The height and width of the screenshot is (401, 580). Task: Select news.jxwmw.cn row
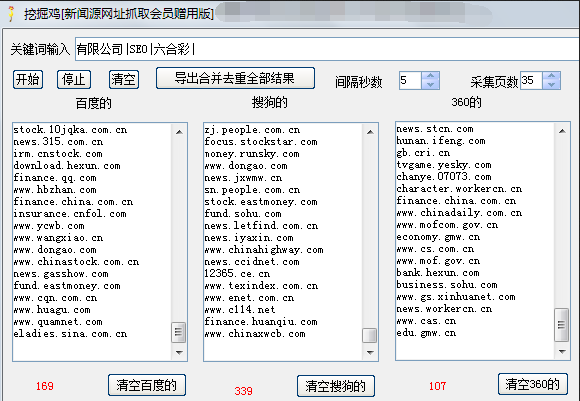[x=243, y=178]
